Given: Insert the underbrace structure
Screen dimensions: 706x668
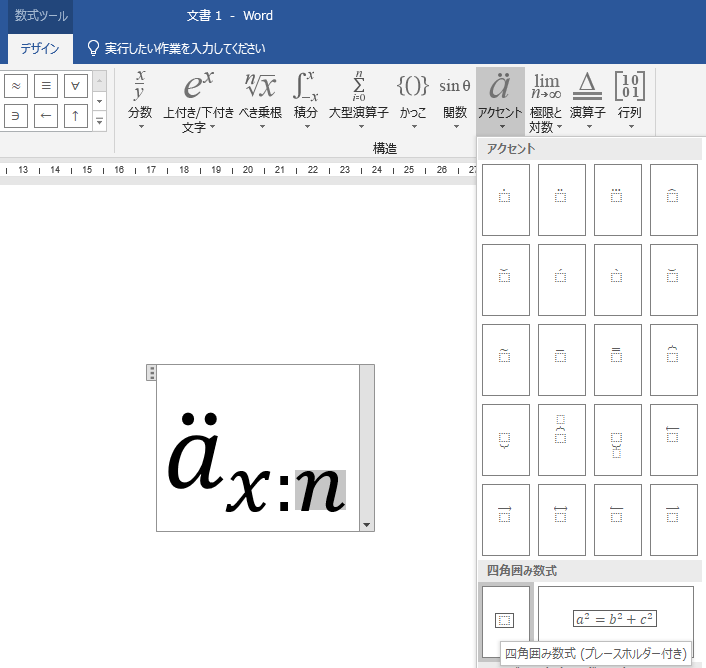Looking at the screenshot, I should tap(506, 440).
